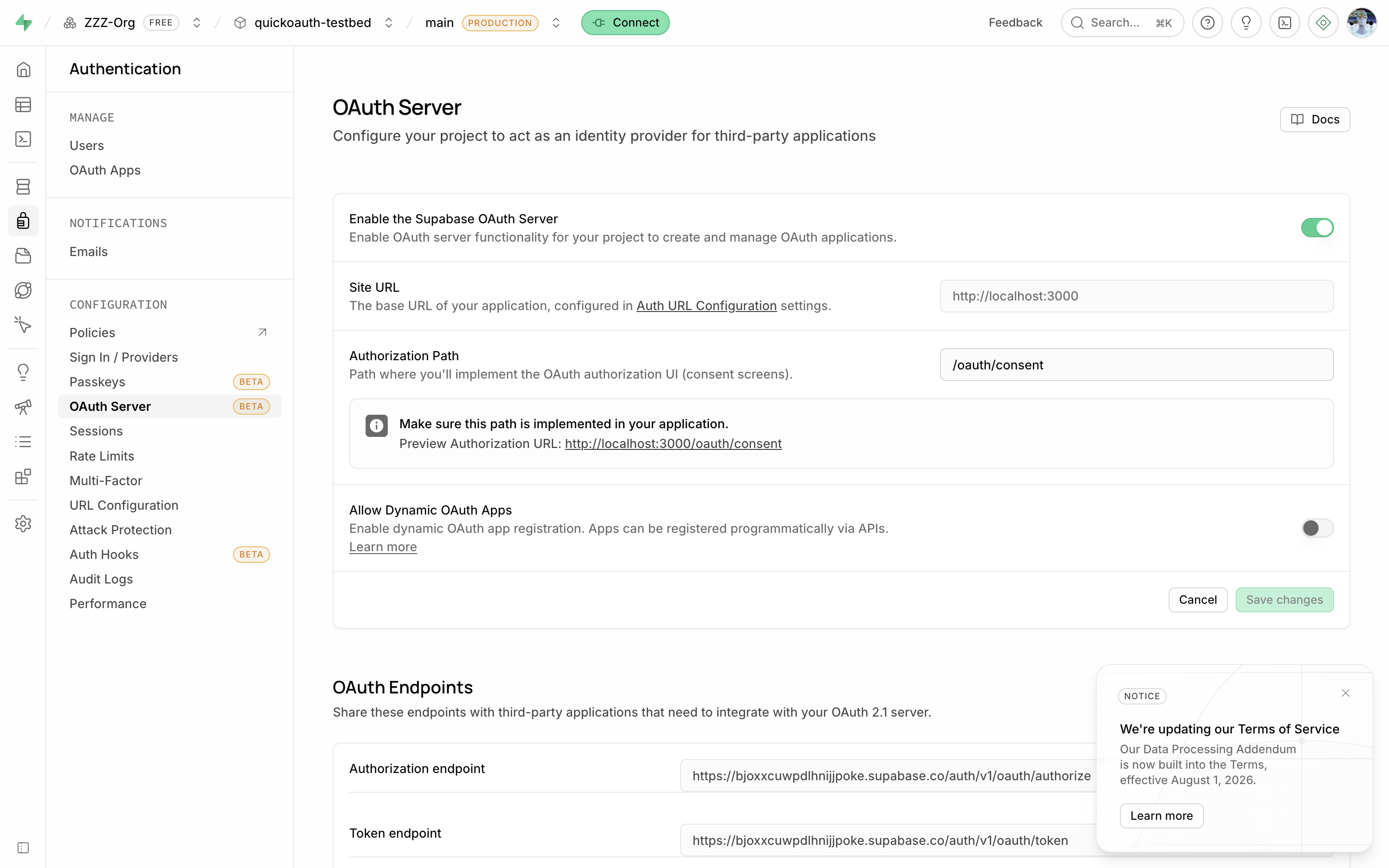Click Learn more in Terms notice
Screen dimensions: 1389x868
pos(1161,816)
